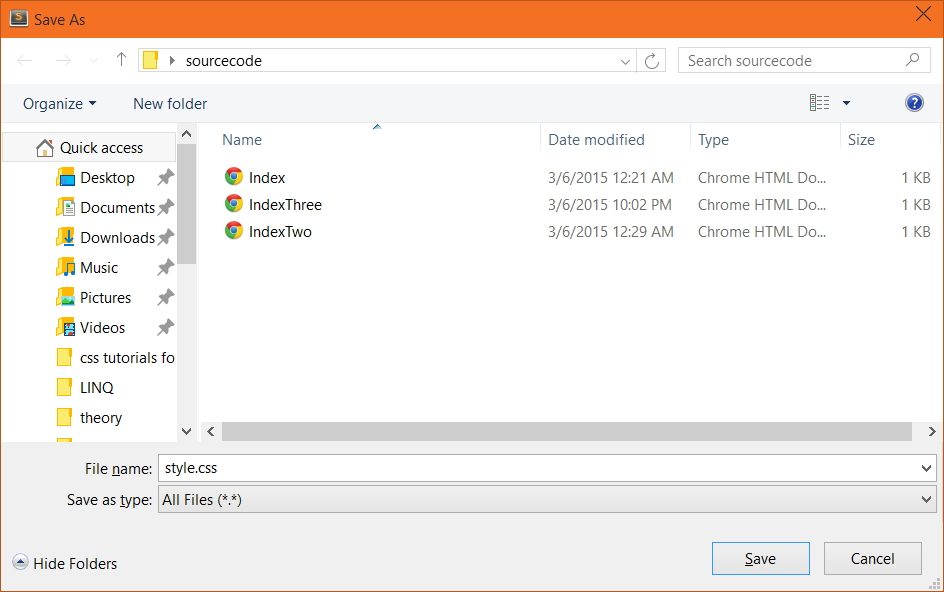
Task: Refresh the sourcecode folder view
Action: (652, 61)
